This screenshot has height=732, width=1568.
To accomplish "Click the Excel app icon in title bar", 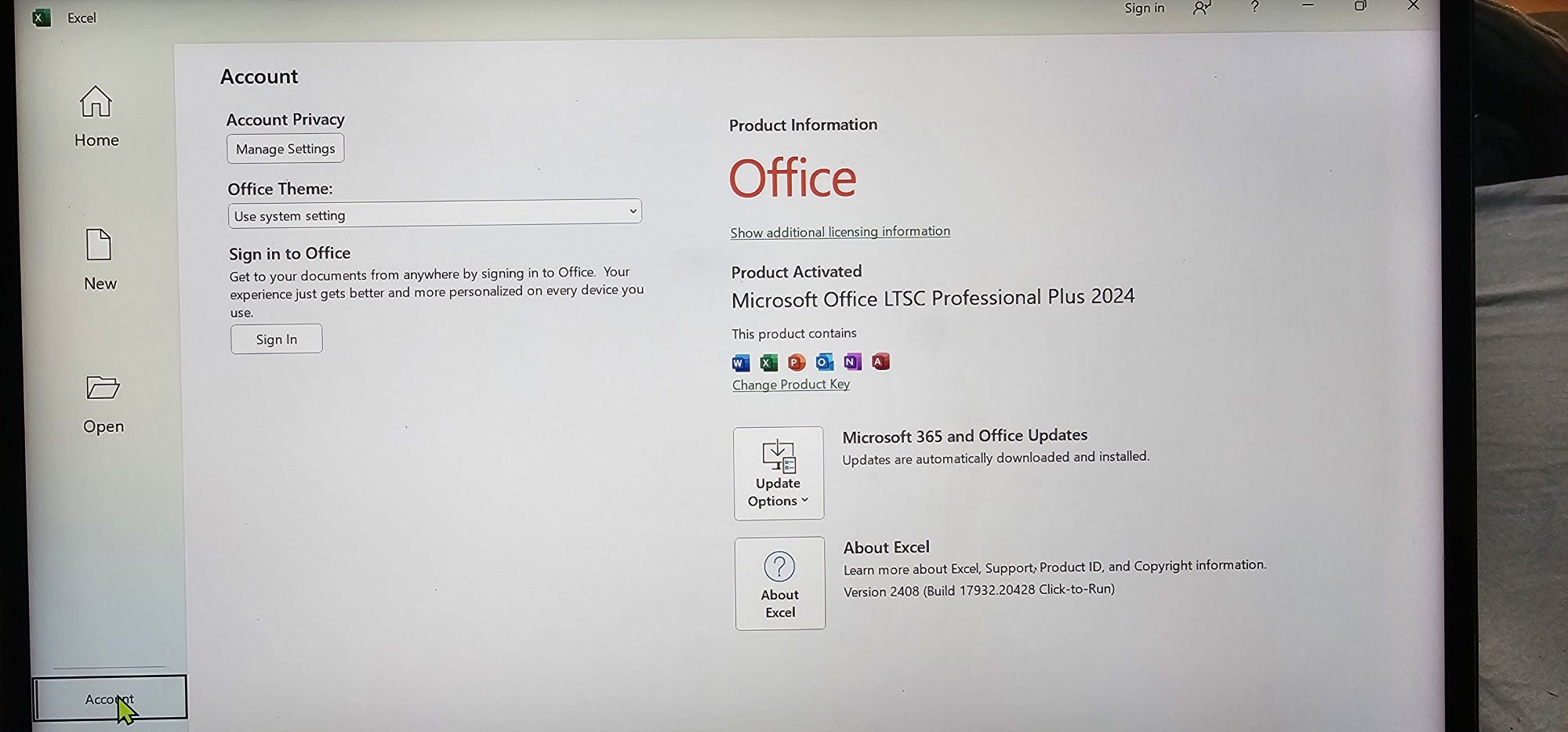I will (x=41, y=18).
